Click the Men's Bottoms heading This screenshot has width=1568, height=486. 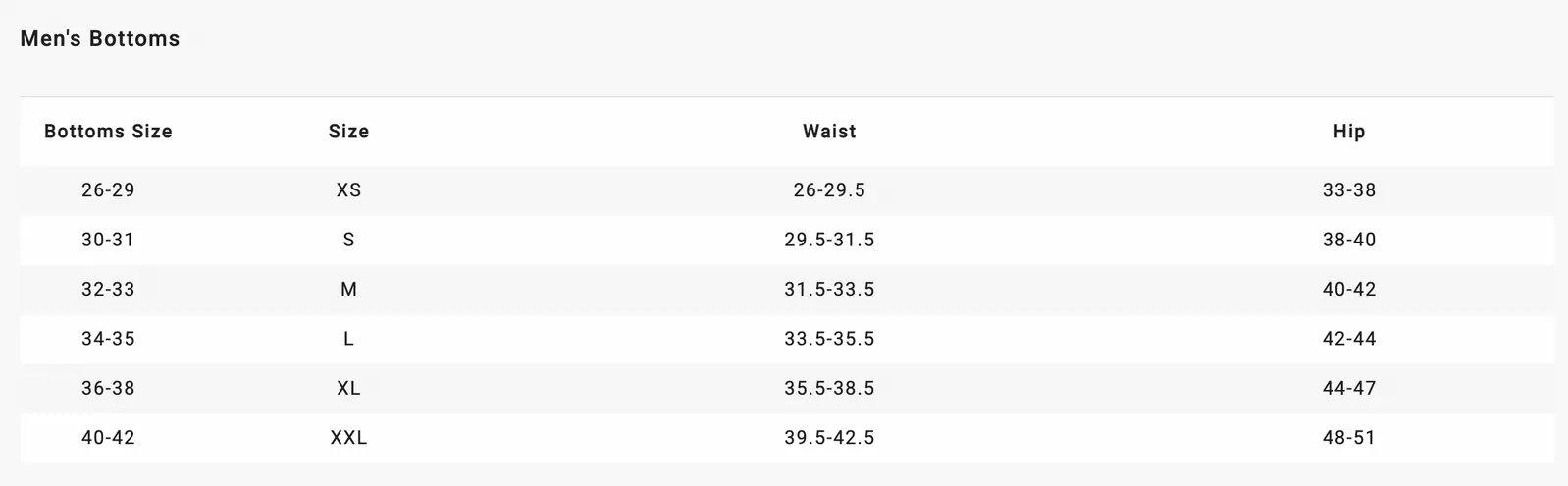click(x=100, y=39)
